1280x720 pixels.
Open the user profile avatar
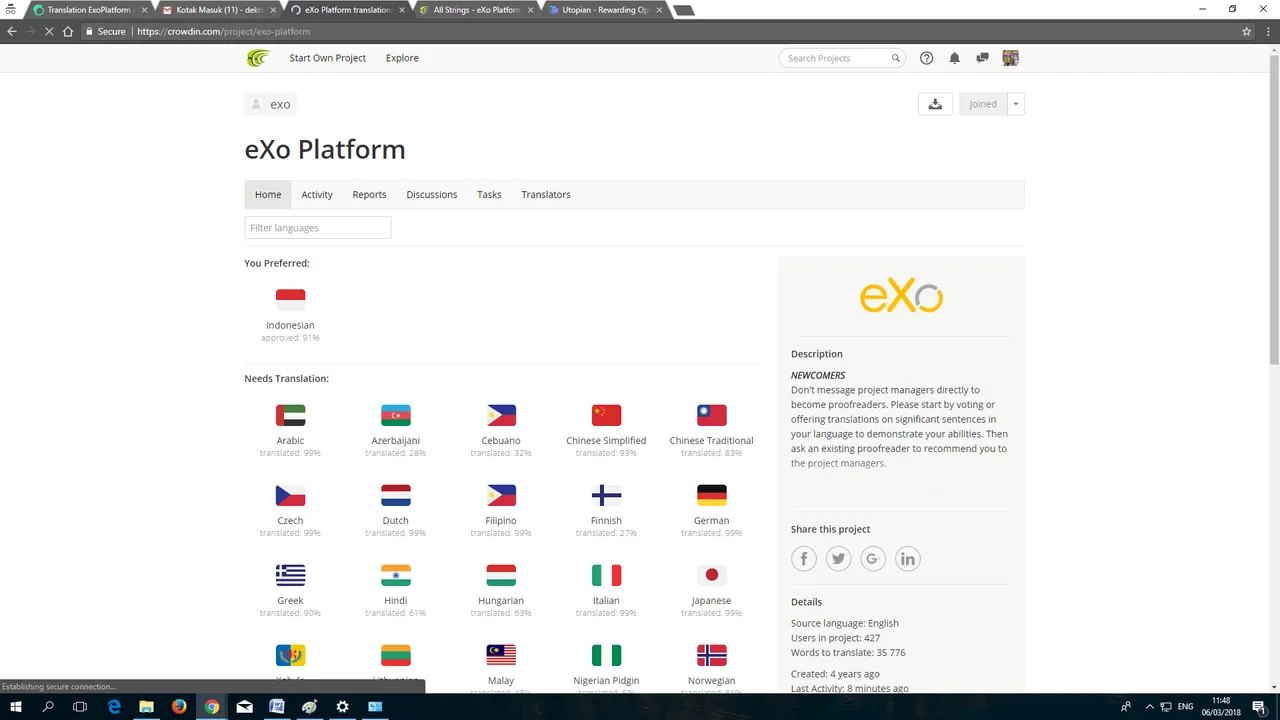point(1010,58)
